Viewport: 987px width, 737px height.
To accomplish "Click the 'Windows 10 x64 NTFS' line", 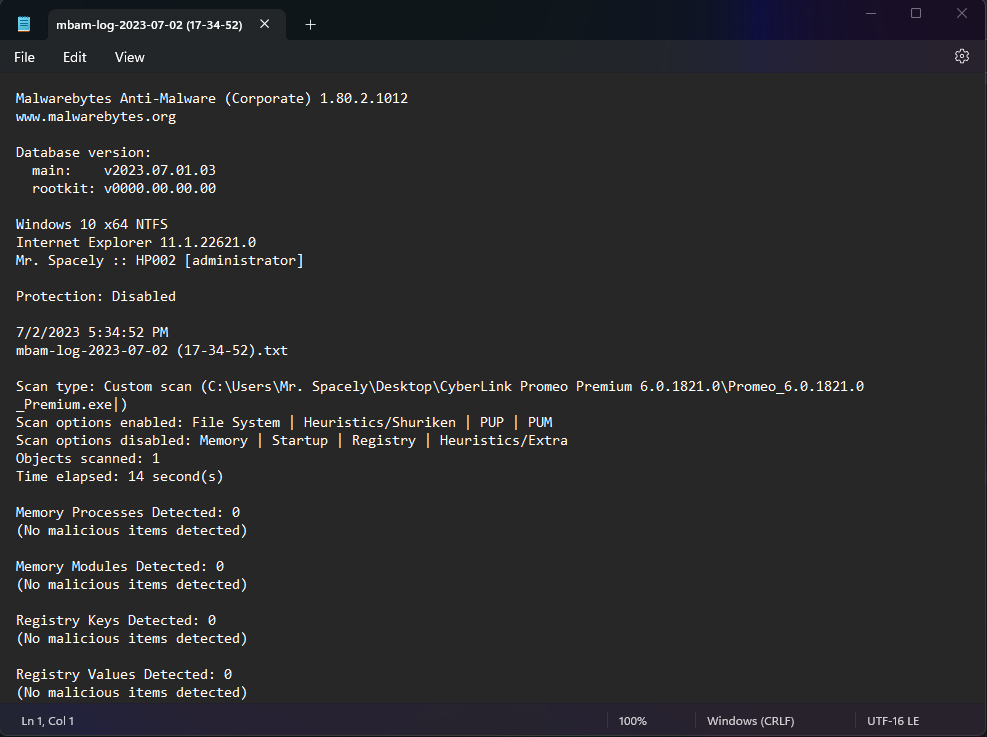I will (92, 225).
